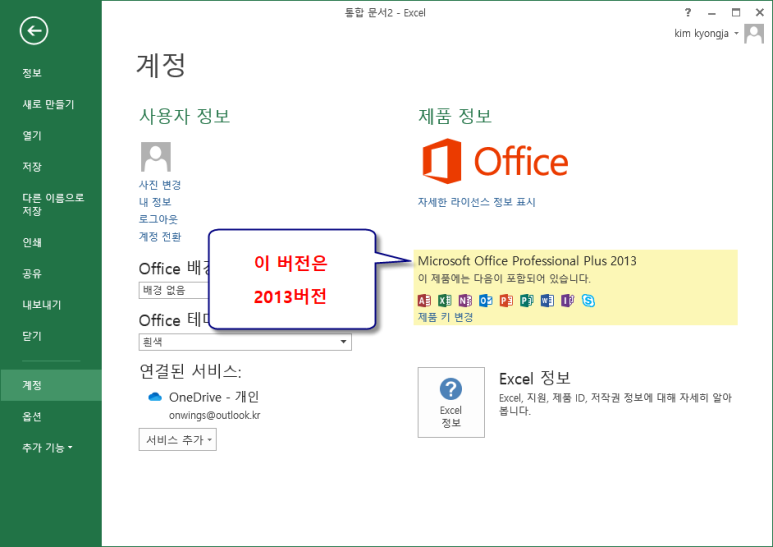Click the 사진 변경 link
The image size is (773, 547).
click(160, 185)
